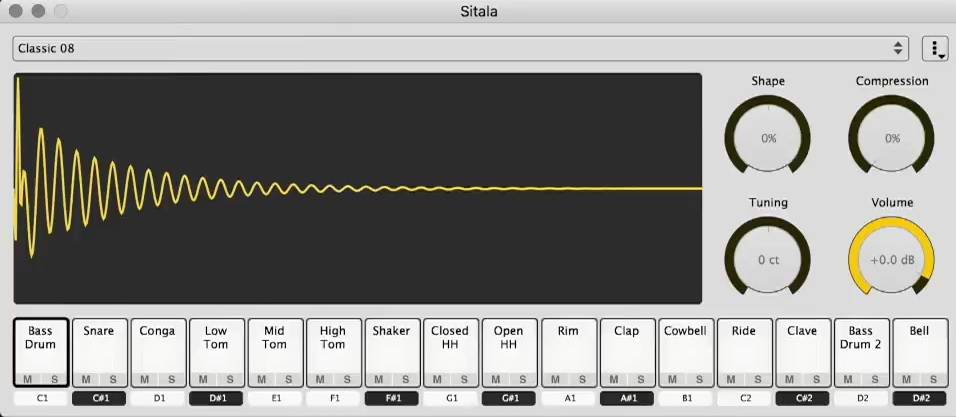The height and width of the screenshot is (417, 956).
Task: Click the C1 note assignment label
Action: tap(41, 398)
